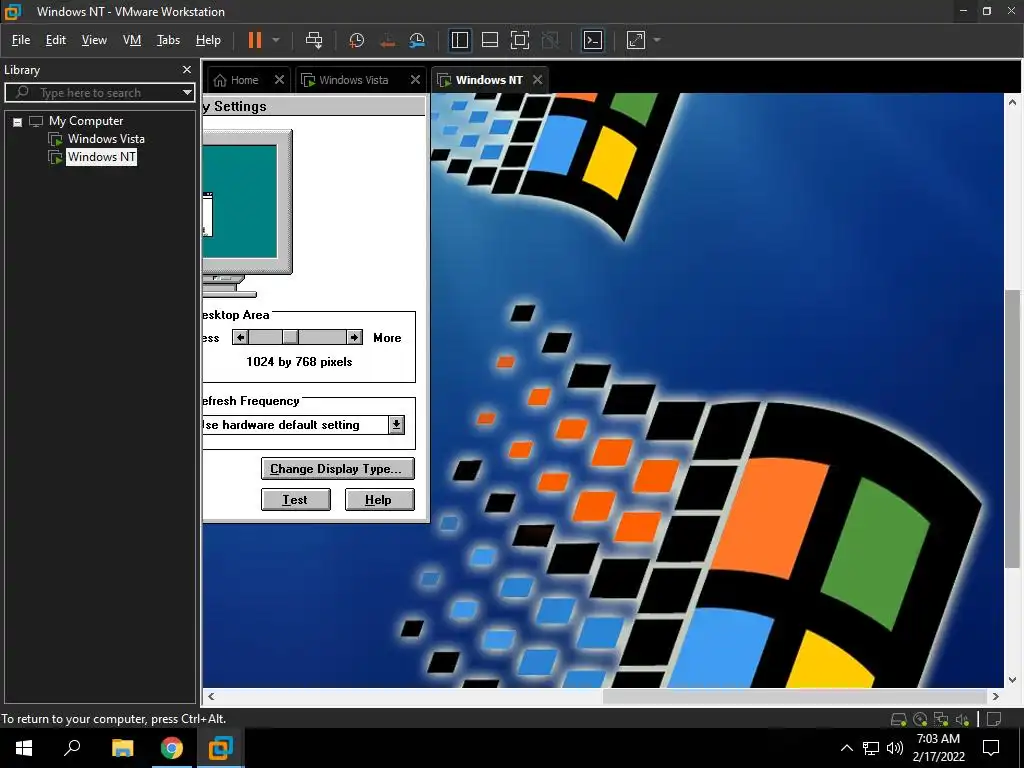Close the Home tab
Screen dimensions: 1024x768
(x=280, y=80)
